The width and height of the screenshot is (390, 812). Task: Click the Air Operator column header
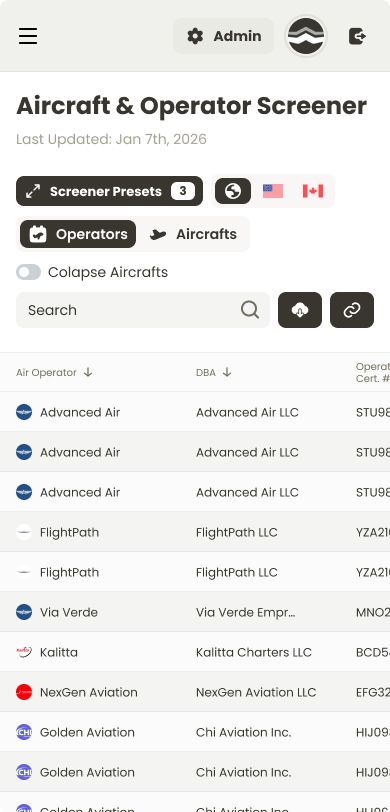46,372
